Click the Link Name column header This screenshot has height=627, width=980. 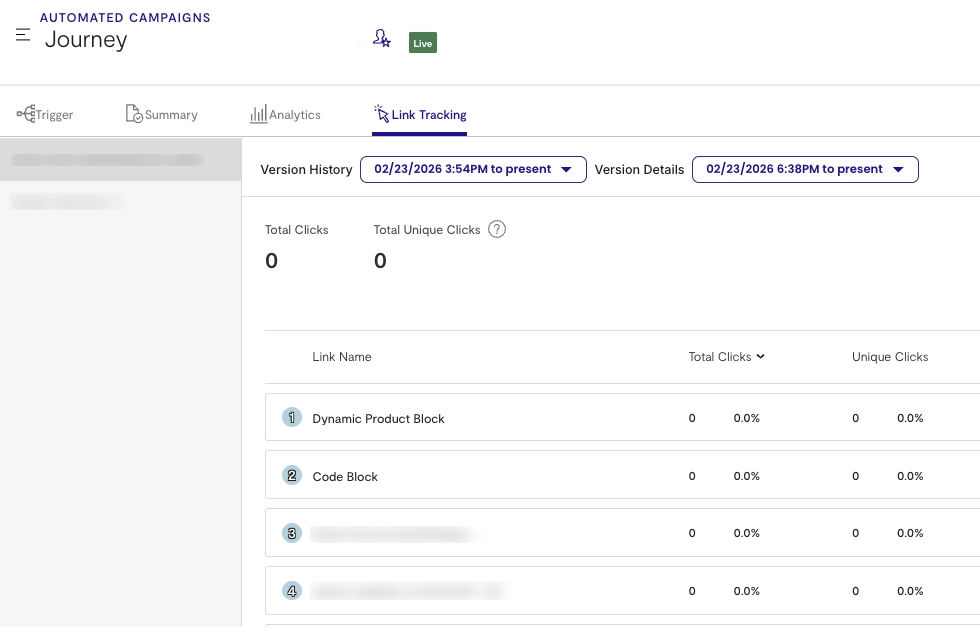pos(342,357)
